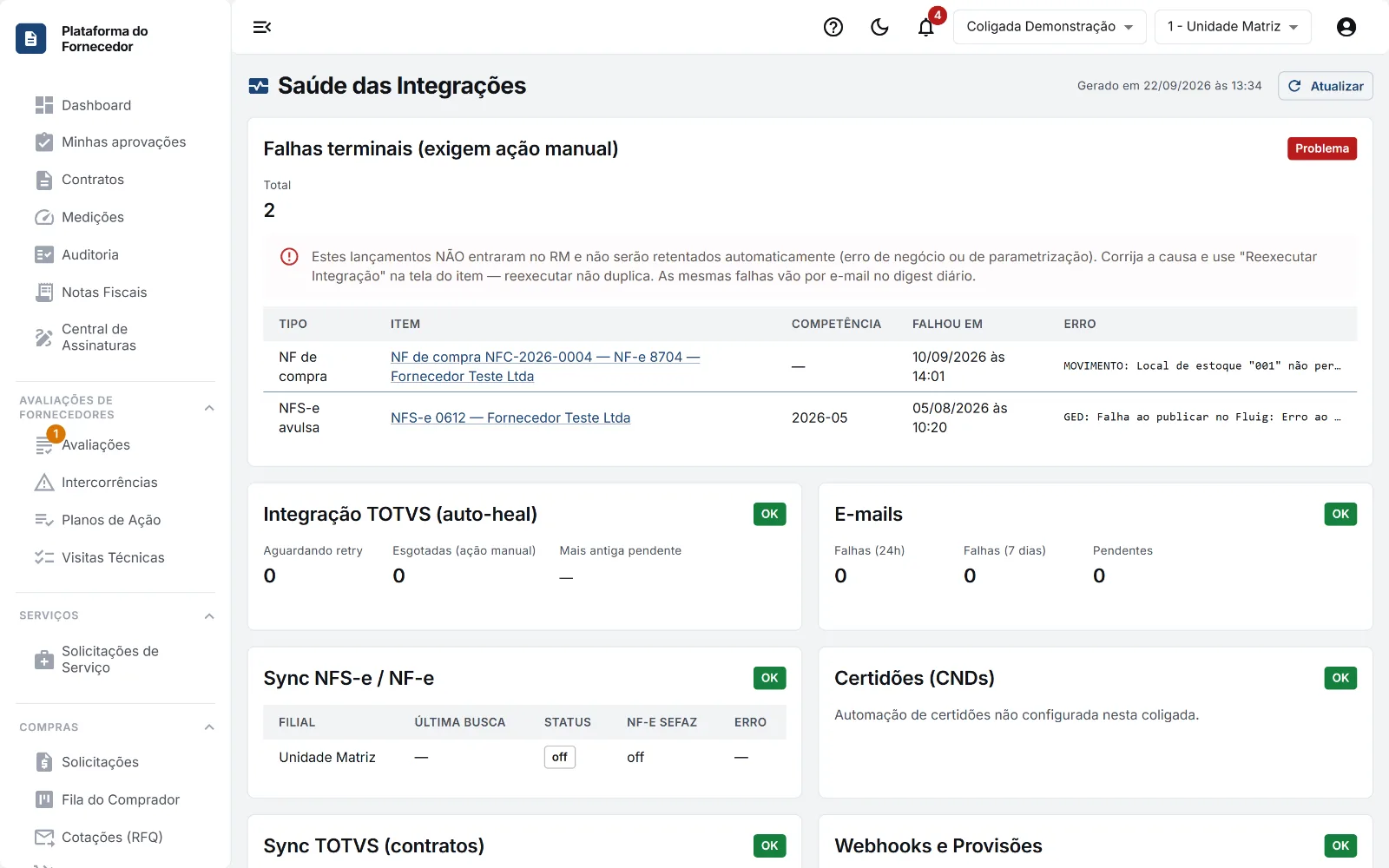Screen dimensions: 1389x868
Task: Collapse the Serviços section chevron
Action: 209,616
